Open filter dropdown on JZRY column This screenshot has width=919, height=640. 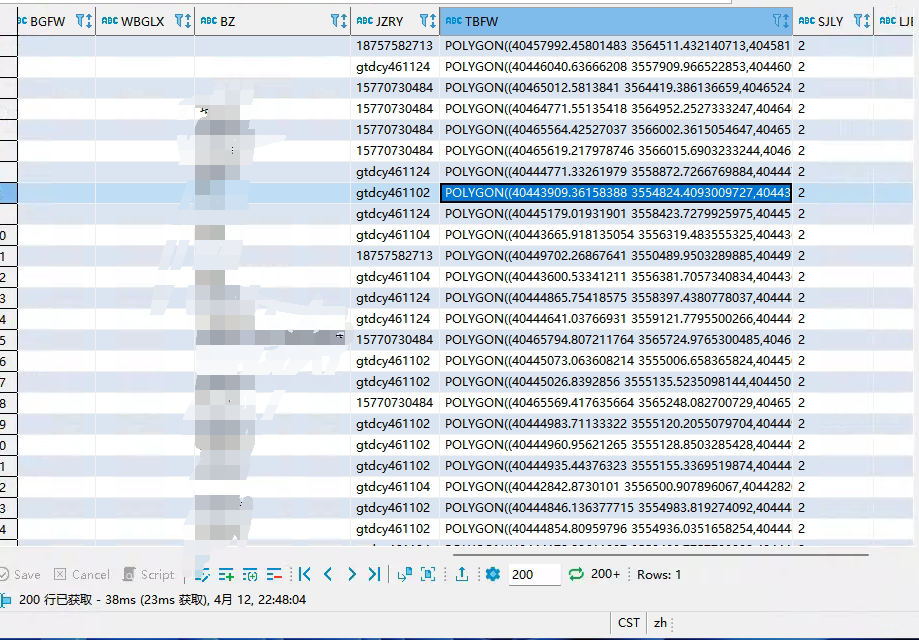427,21
